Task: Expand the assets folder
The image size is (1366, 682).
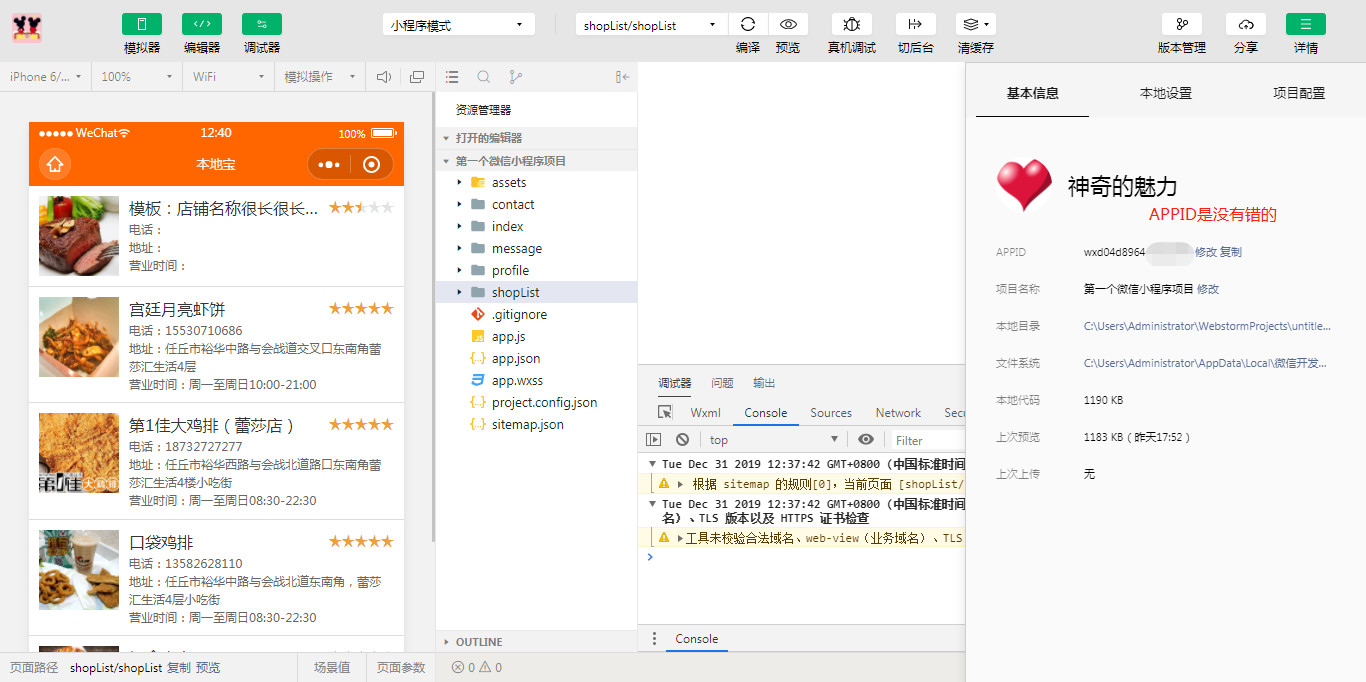Action: tap(536, 182)
